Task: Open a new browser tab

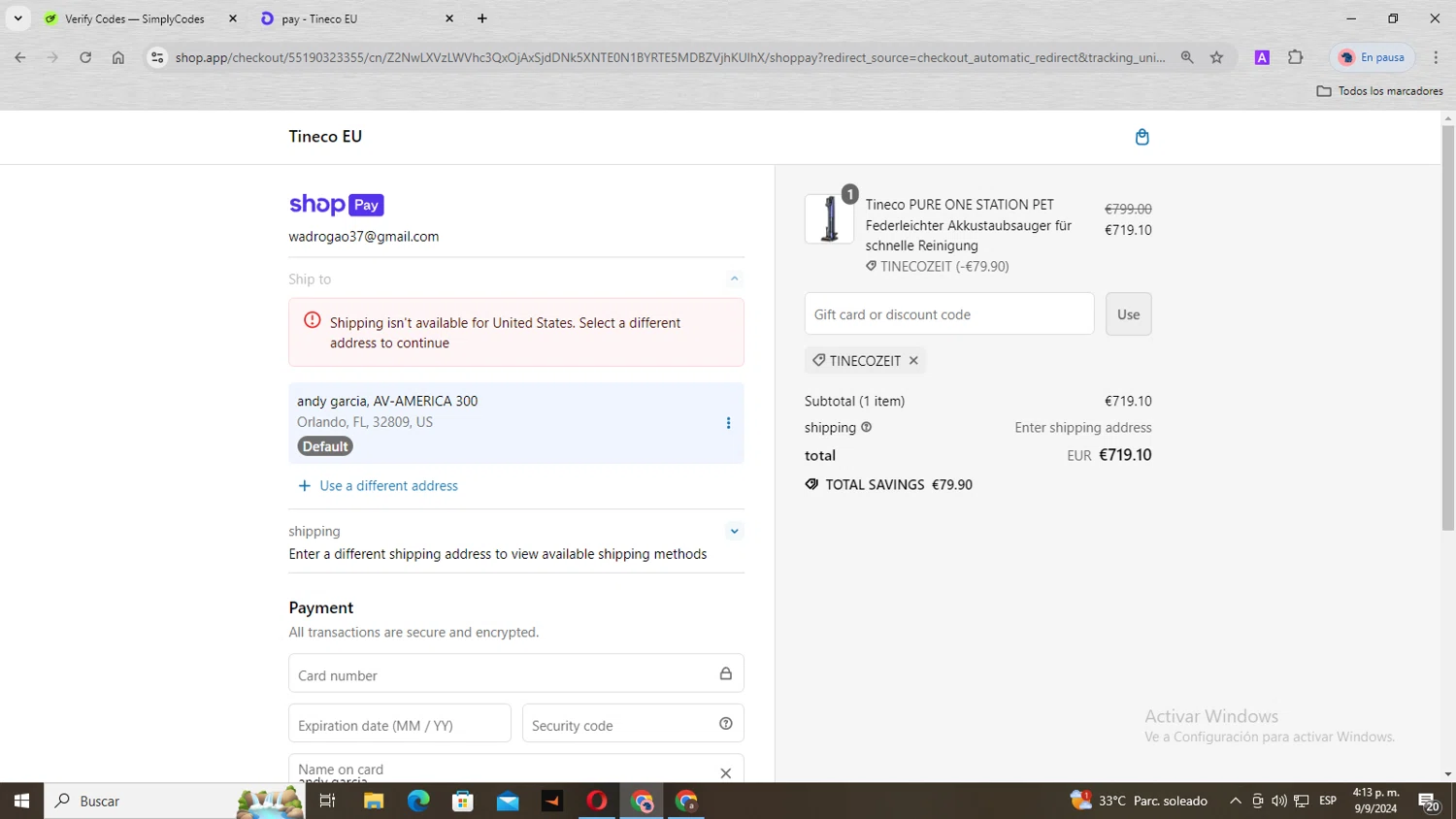Action: (482, 18)
